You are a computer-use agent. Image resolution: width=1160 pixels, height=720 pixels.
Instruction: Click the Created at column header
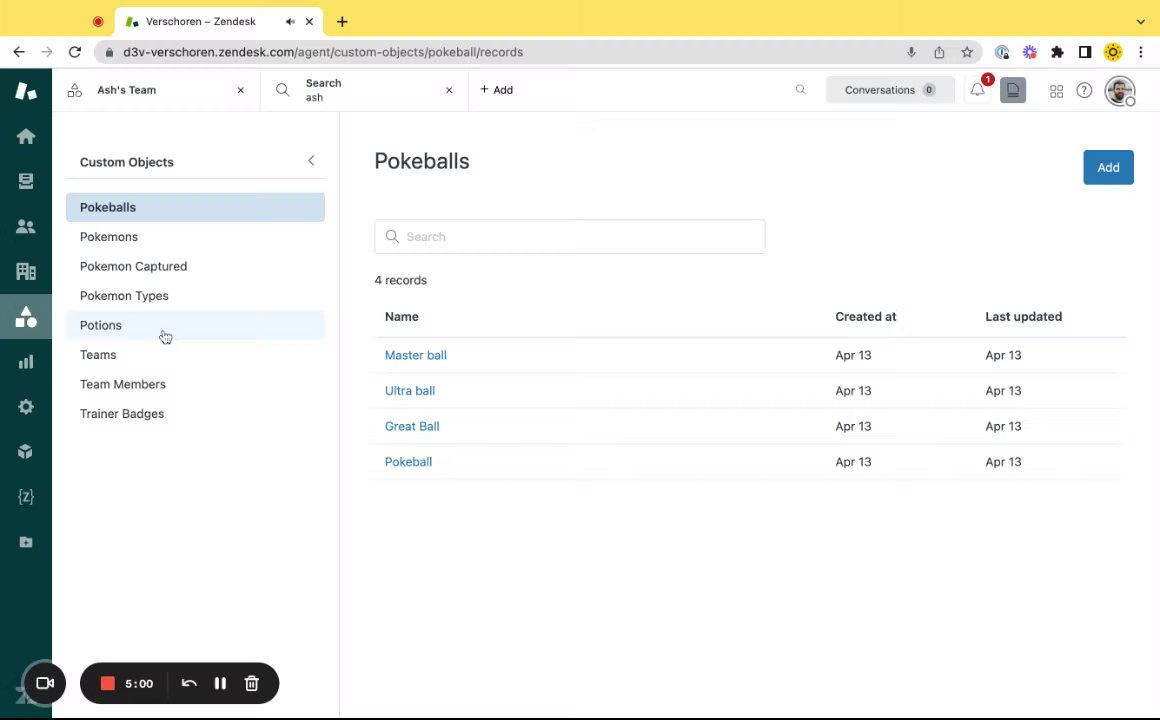click(x=866, y=317)
